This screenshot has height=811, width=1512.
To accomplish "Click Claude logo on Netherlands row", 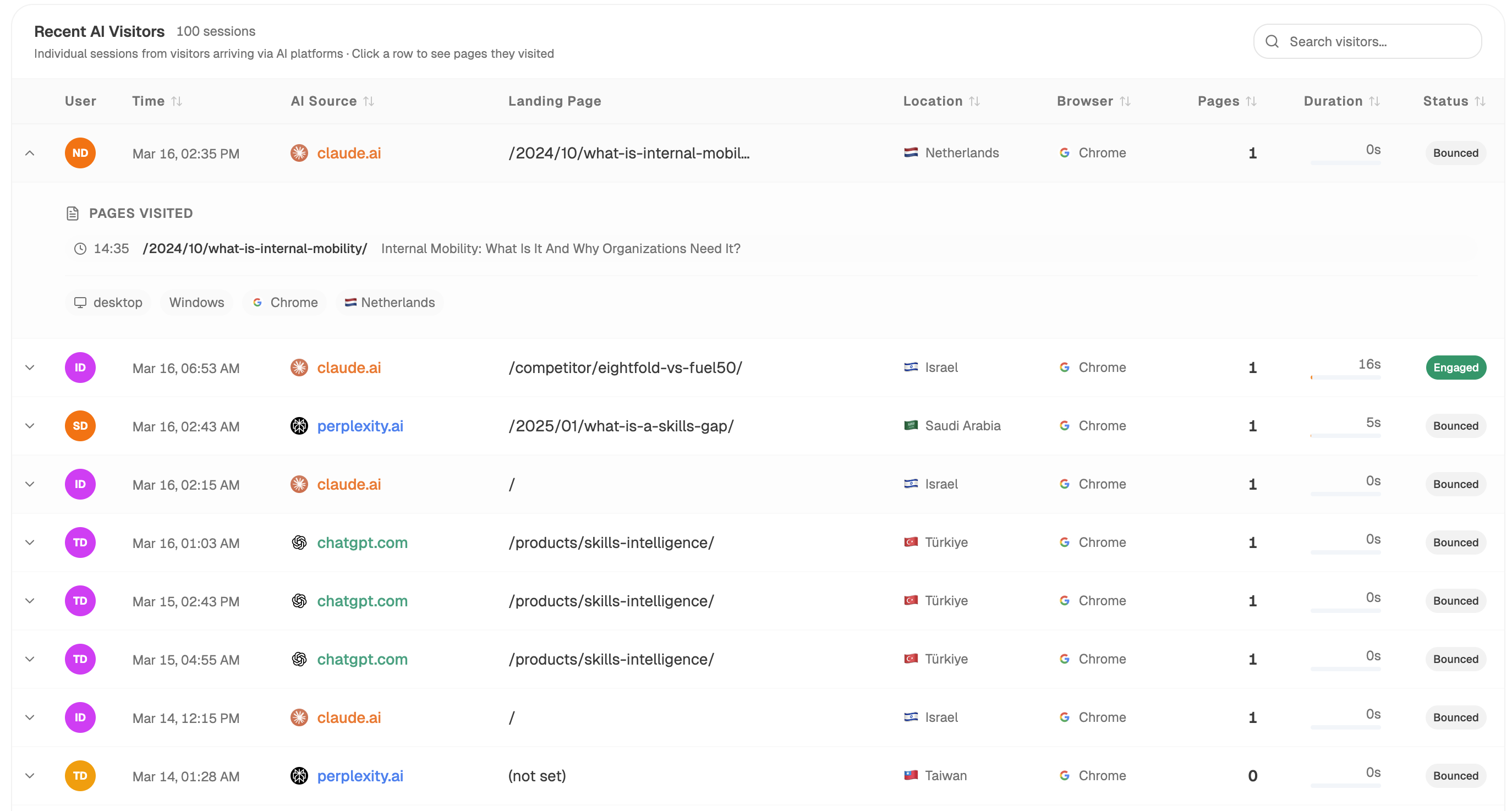I will 299,153.
